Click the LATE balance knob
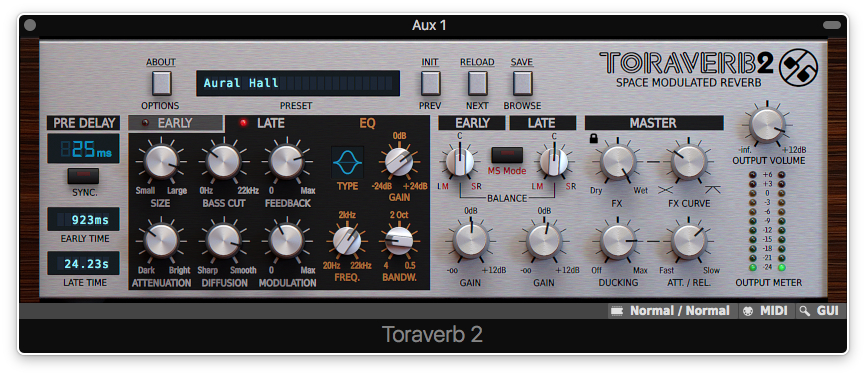866x376 pixels. [x=554, y=161]
